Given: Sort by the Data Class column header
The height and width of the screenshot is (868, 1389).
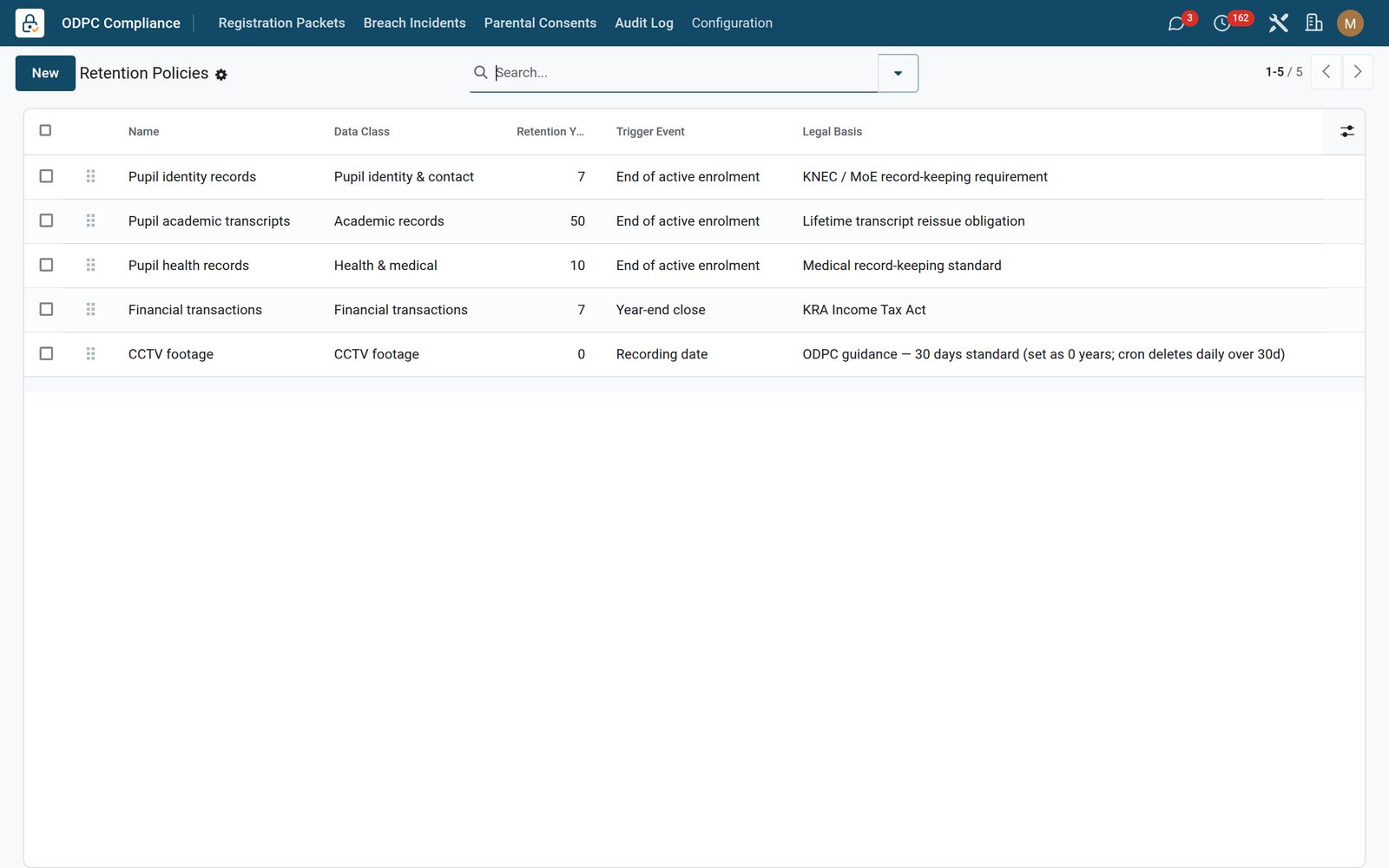Looking at the screenshot, I should pyautogui.click(x=362, y=132).
